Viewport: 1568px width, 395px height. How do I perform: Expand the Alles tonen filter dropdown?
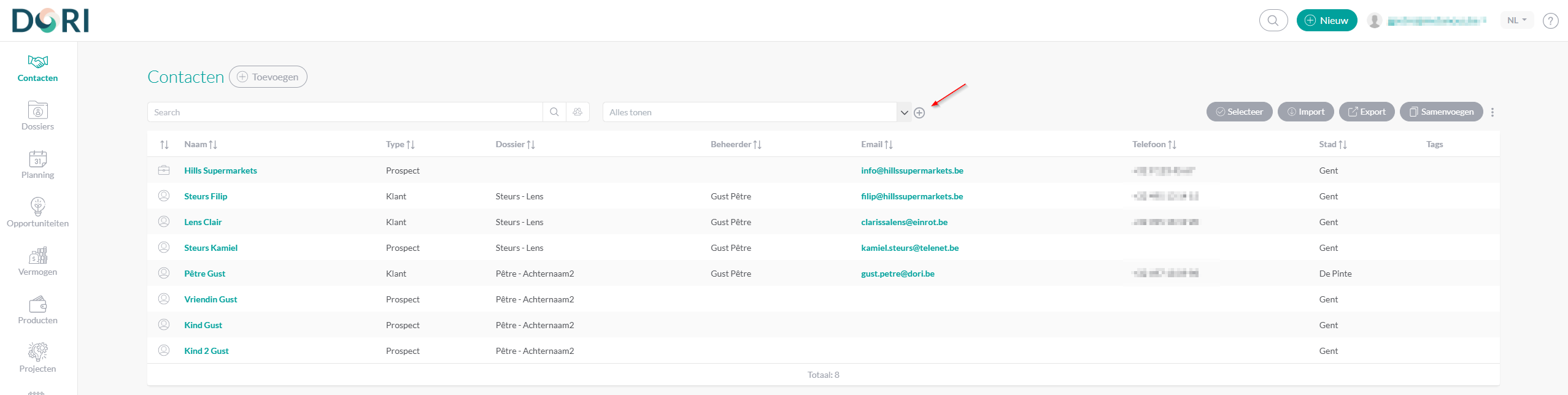[904, 113]
